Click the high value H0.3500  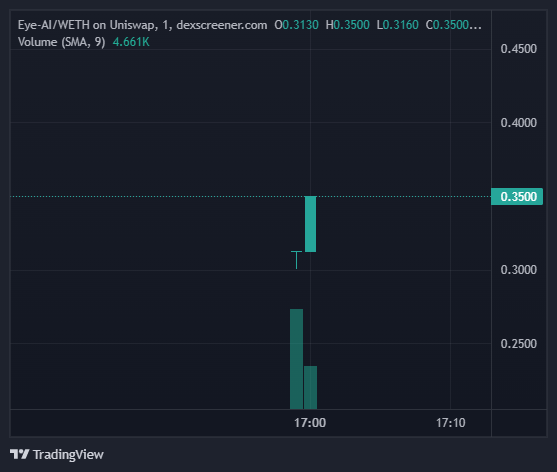coord(347,25)
